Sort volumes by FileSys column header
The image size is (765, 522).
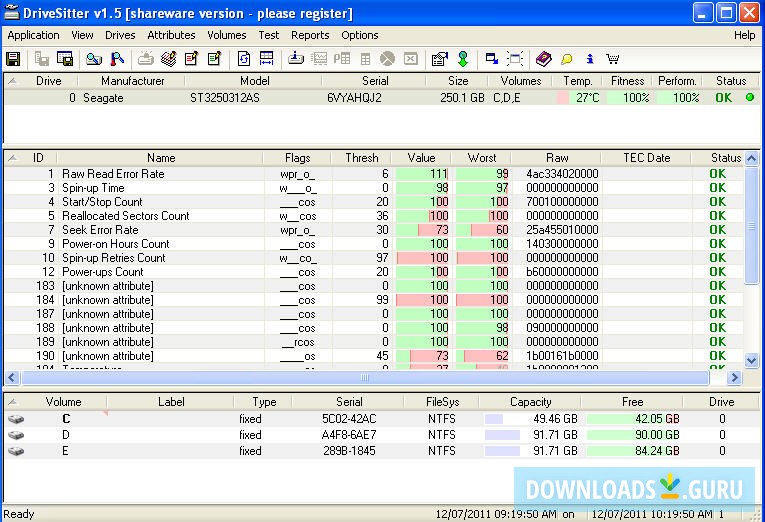tap(443, 402)
